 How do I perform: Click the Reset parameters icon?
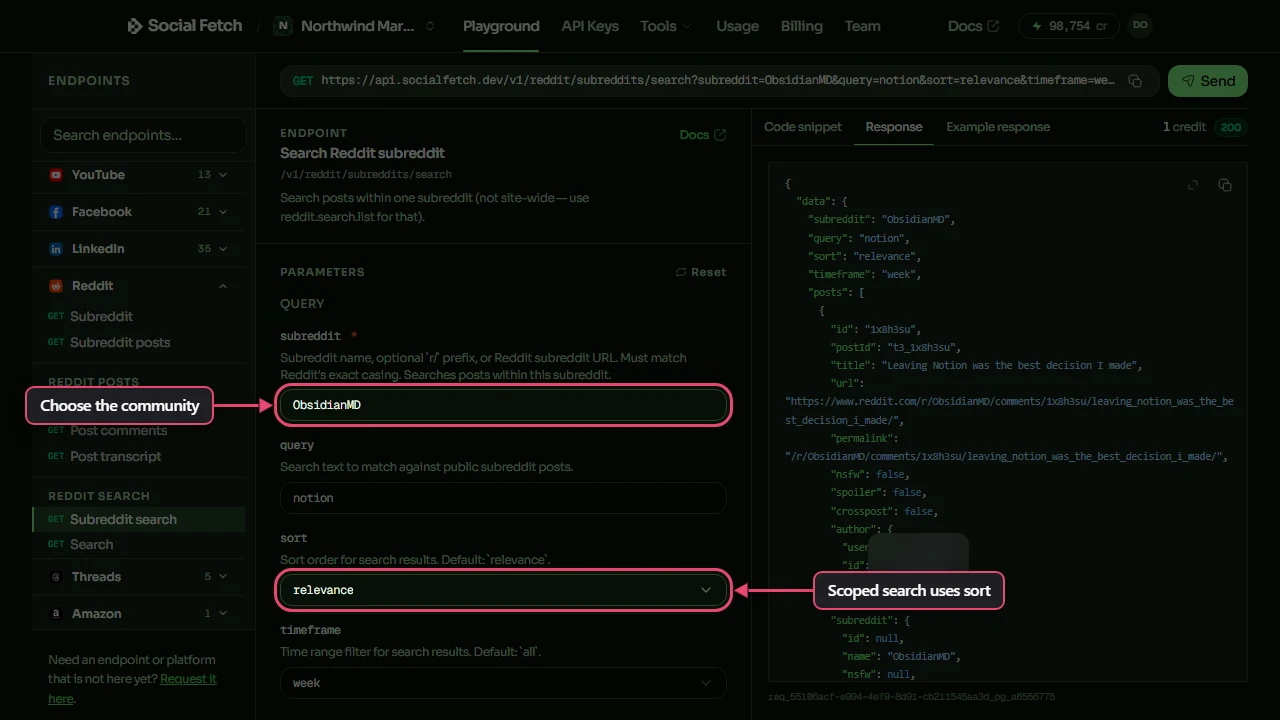tap(681, 272)
